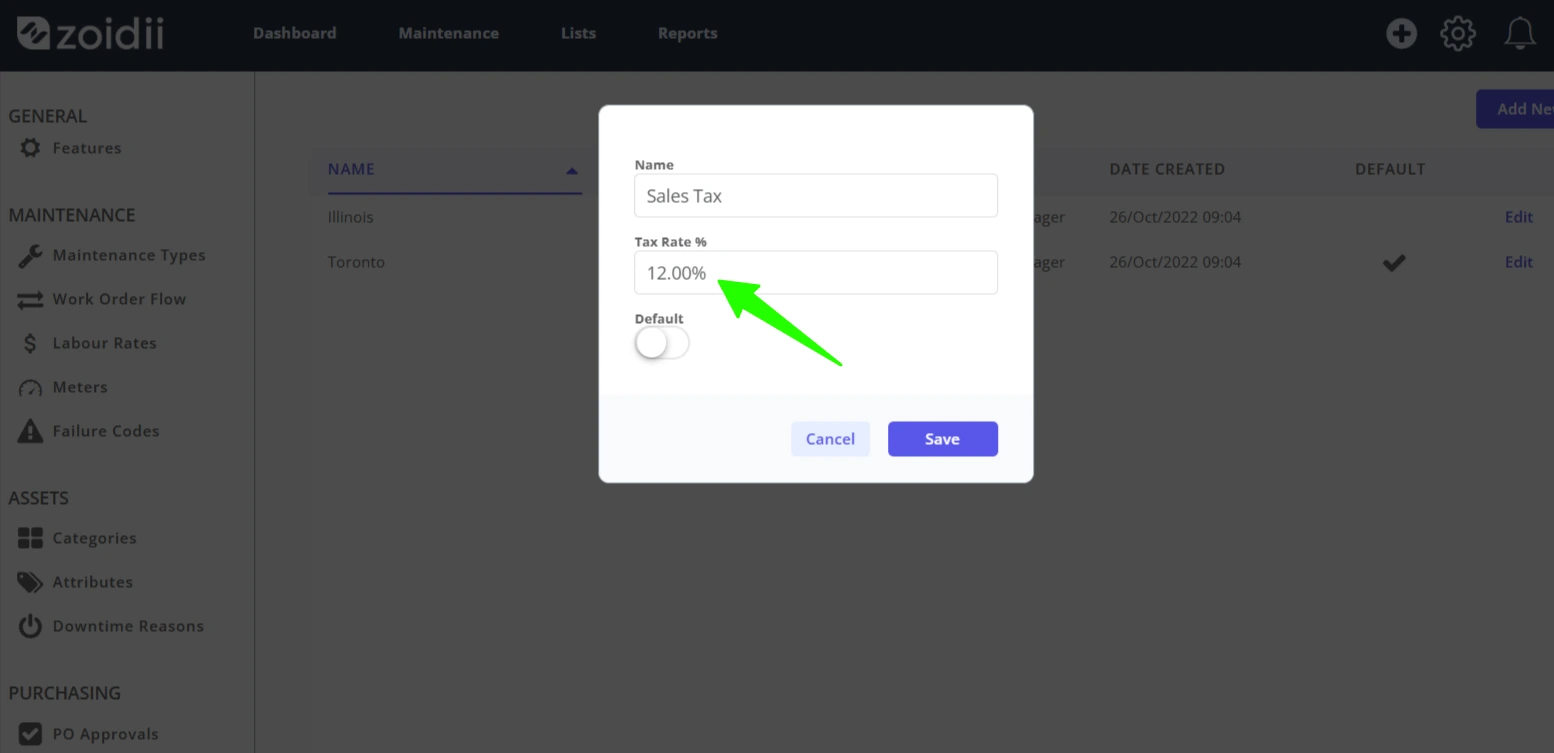Screen dimensions: 1554x753
Task: Click the Labour Rates dollar icon
Action: click(x=30, y=343)
